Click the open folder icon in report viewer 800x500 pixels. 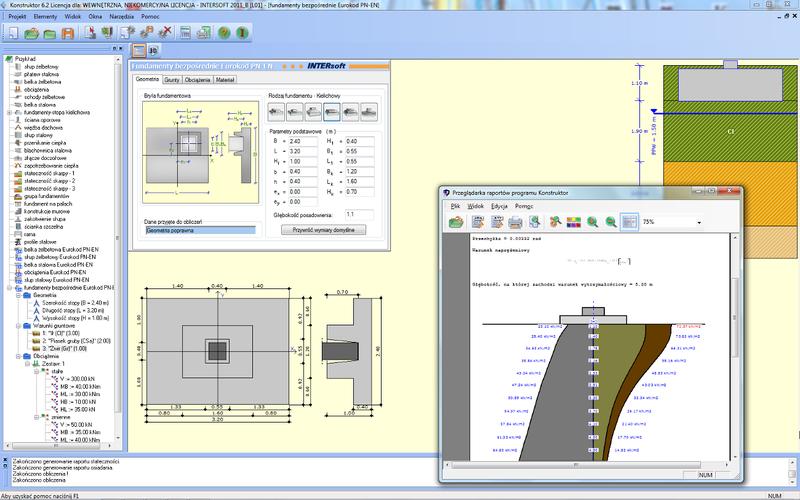[457, 222]
